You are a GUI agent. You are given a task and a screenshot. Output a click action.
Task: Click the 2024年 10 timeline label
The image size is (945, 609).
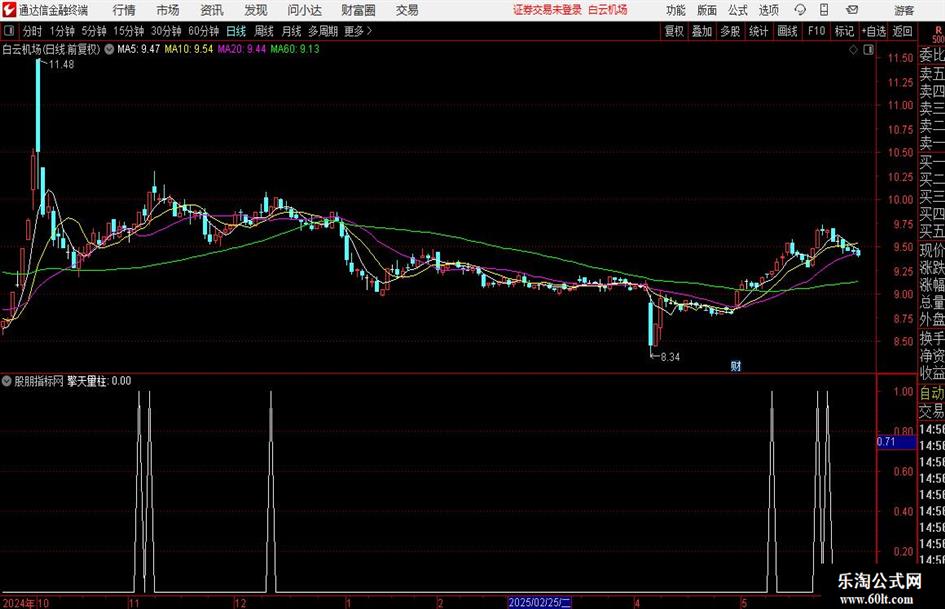pos(25,603)
